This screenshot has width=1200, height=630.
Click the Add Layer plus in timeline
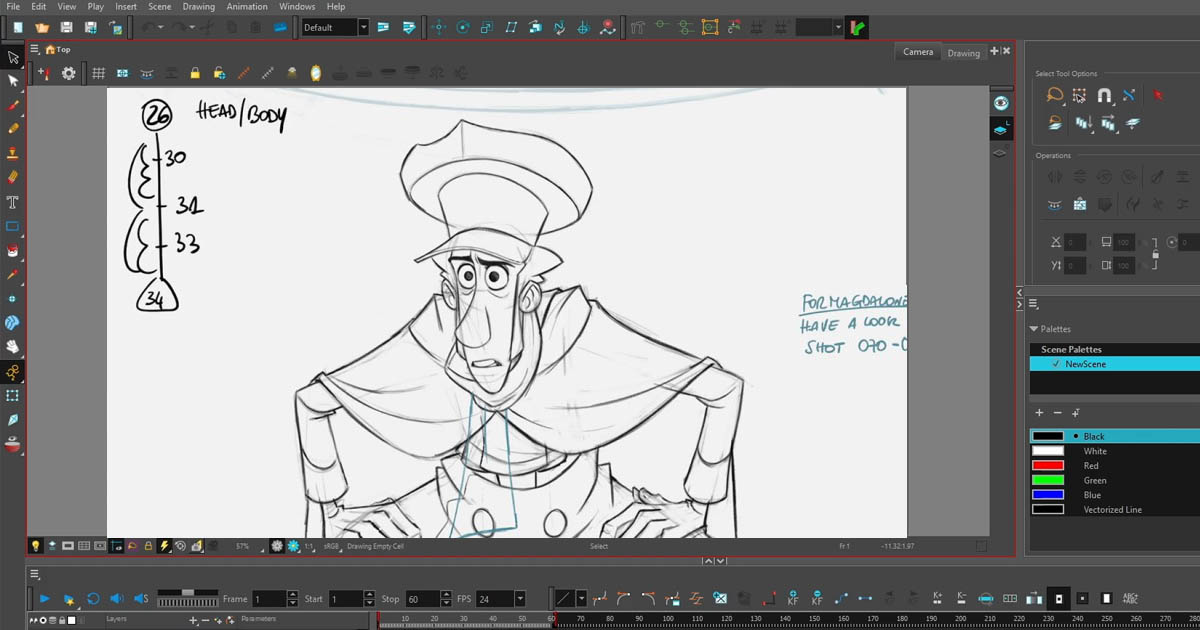point(194,620)
